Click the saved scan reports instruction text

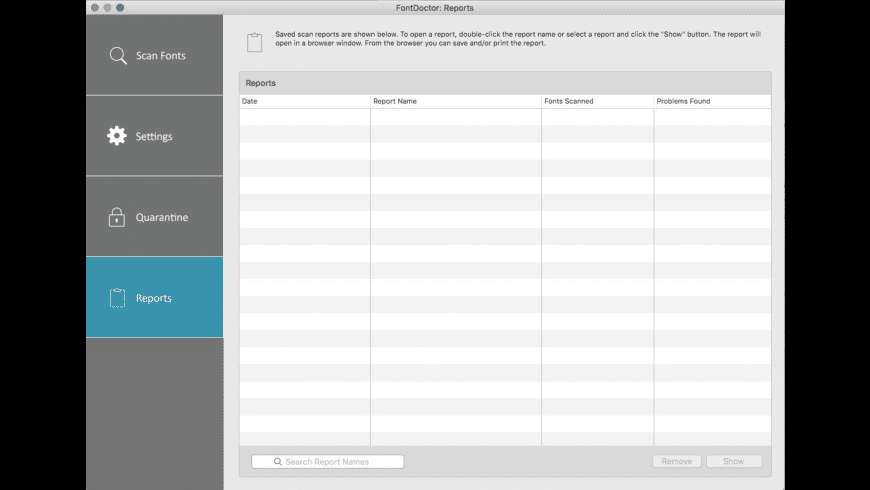pos(518,38)
